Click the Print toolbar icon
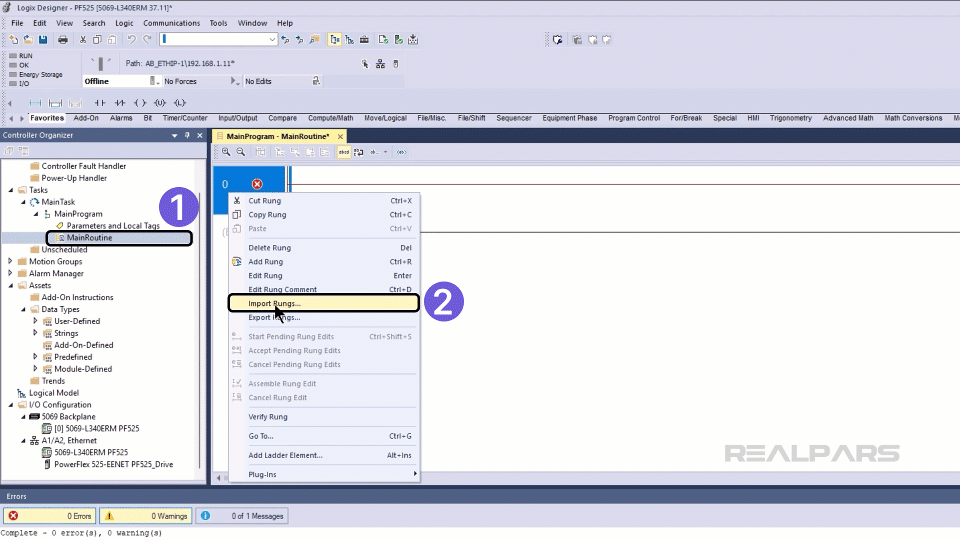 (x=62, y=40)
